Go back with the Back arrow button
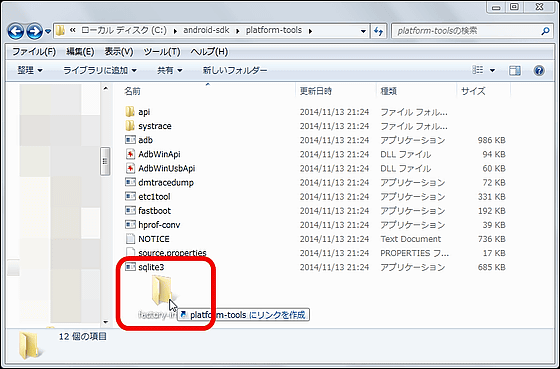The width and height of the screenshot is (560, 369). pyautogui.click(x=16, y=31)
